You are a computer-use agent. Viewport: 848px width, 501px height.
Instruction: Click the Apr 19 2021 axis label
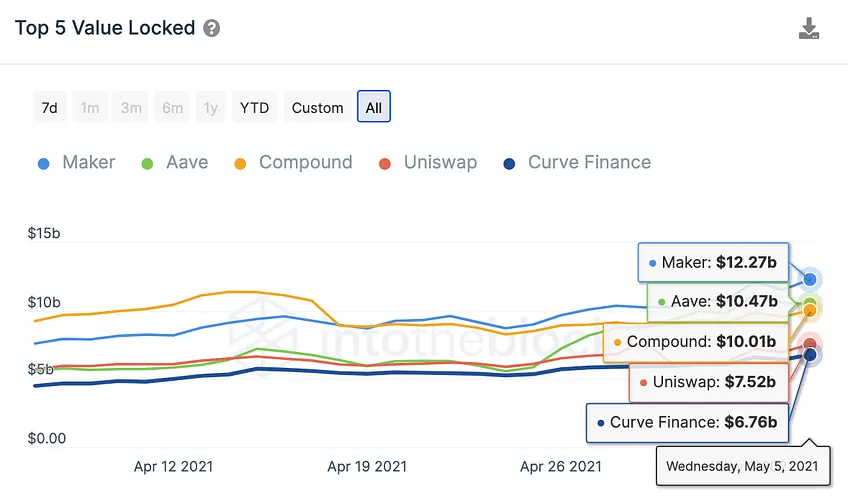tap(367, 466)
